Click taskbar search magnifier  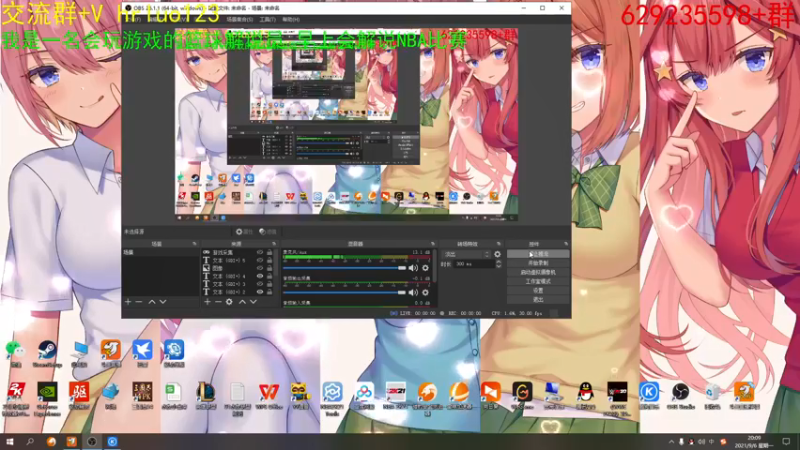coord(30,442)
